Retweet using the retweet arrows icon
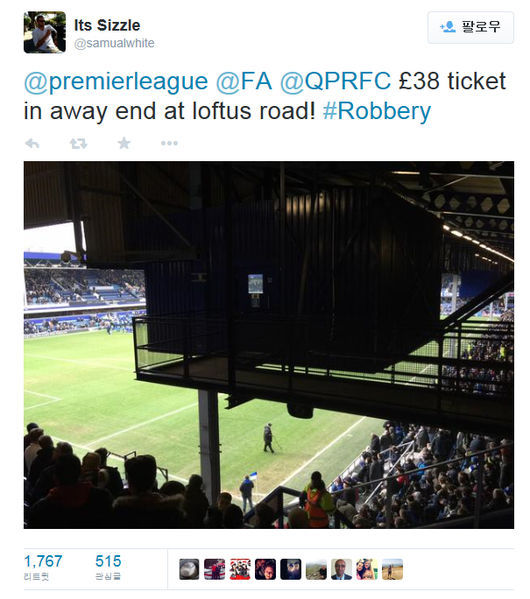This screenshot has height=599, width=530. [78, 144]
